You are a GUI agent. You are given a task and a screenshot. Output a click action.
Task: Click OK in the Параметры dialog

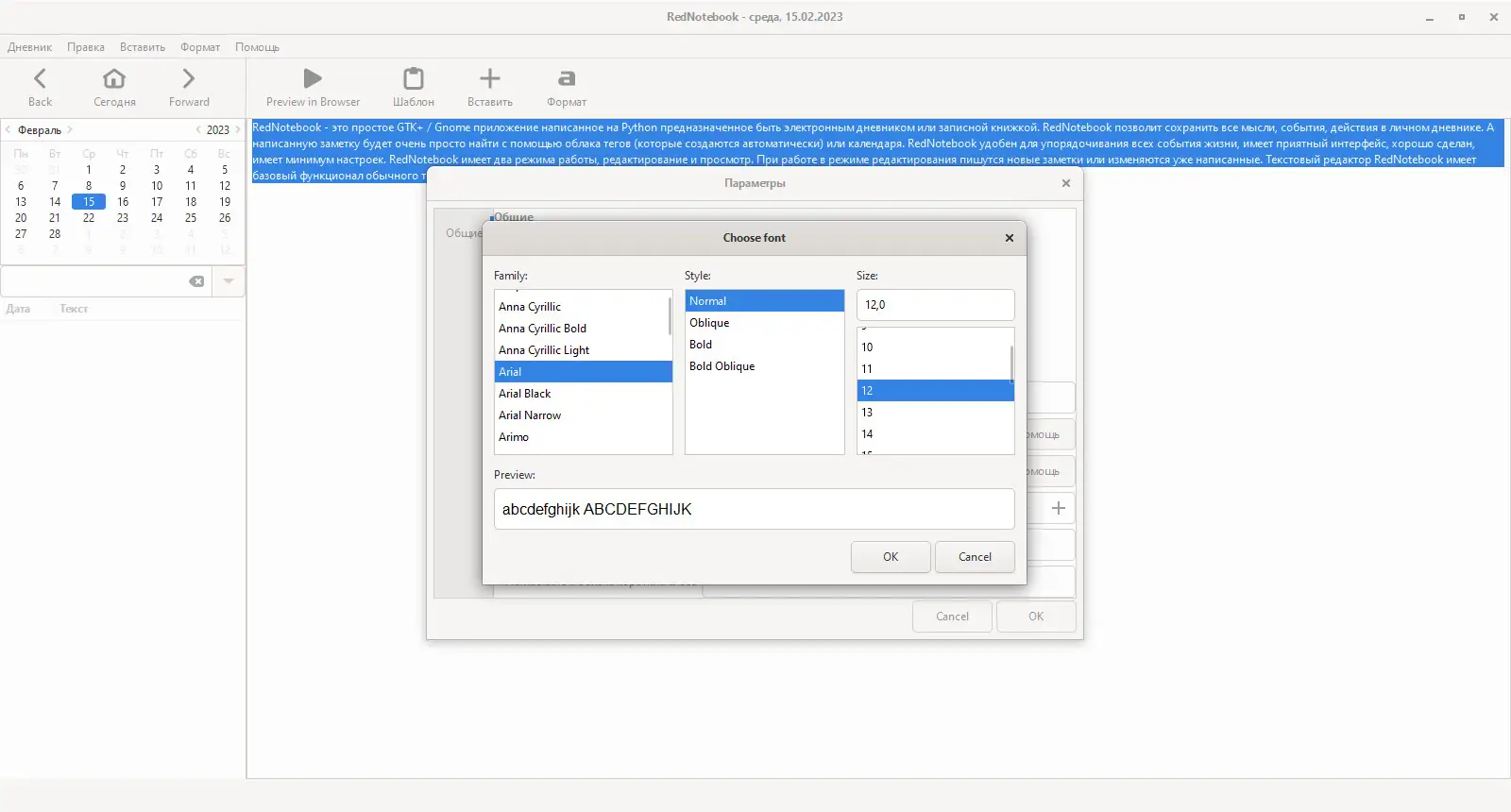[x=1036, y=617]
